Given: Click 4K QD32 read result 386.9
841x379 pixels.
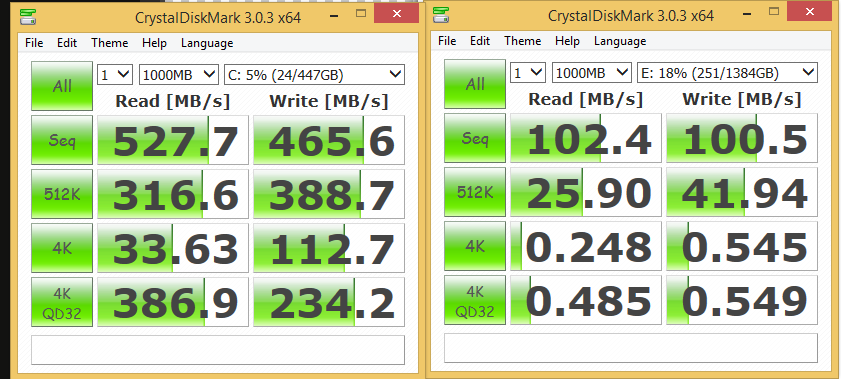Looking at the screenshot, I should (173, 302).
